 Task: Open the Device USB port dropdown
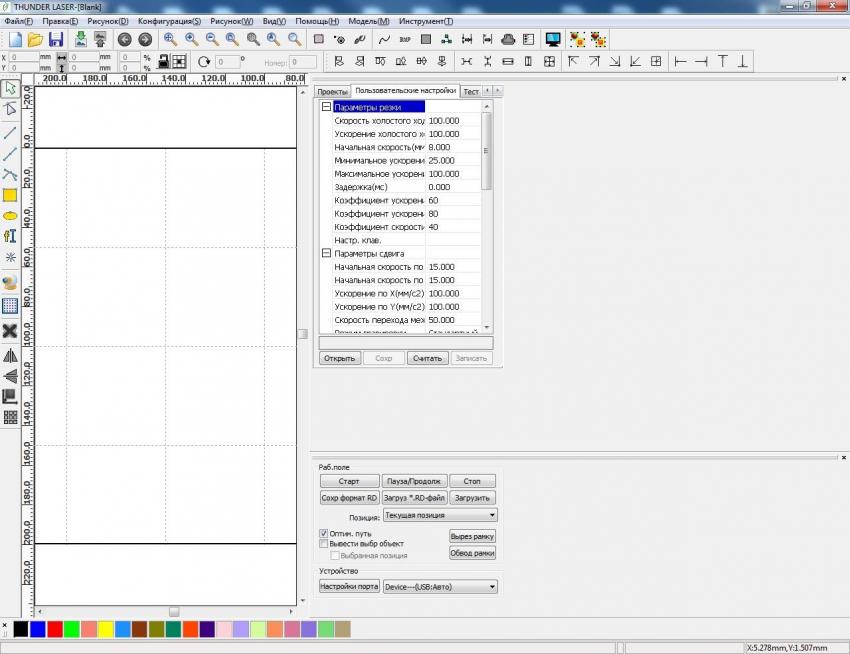(440, 587)
